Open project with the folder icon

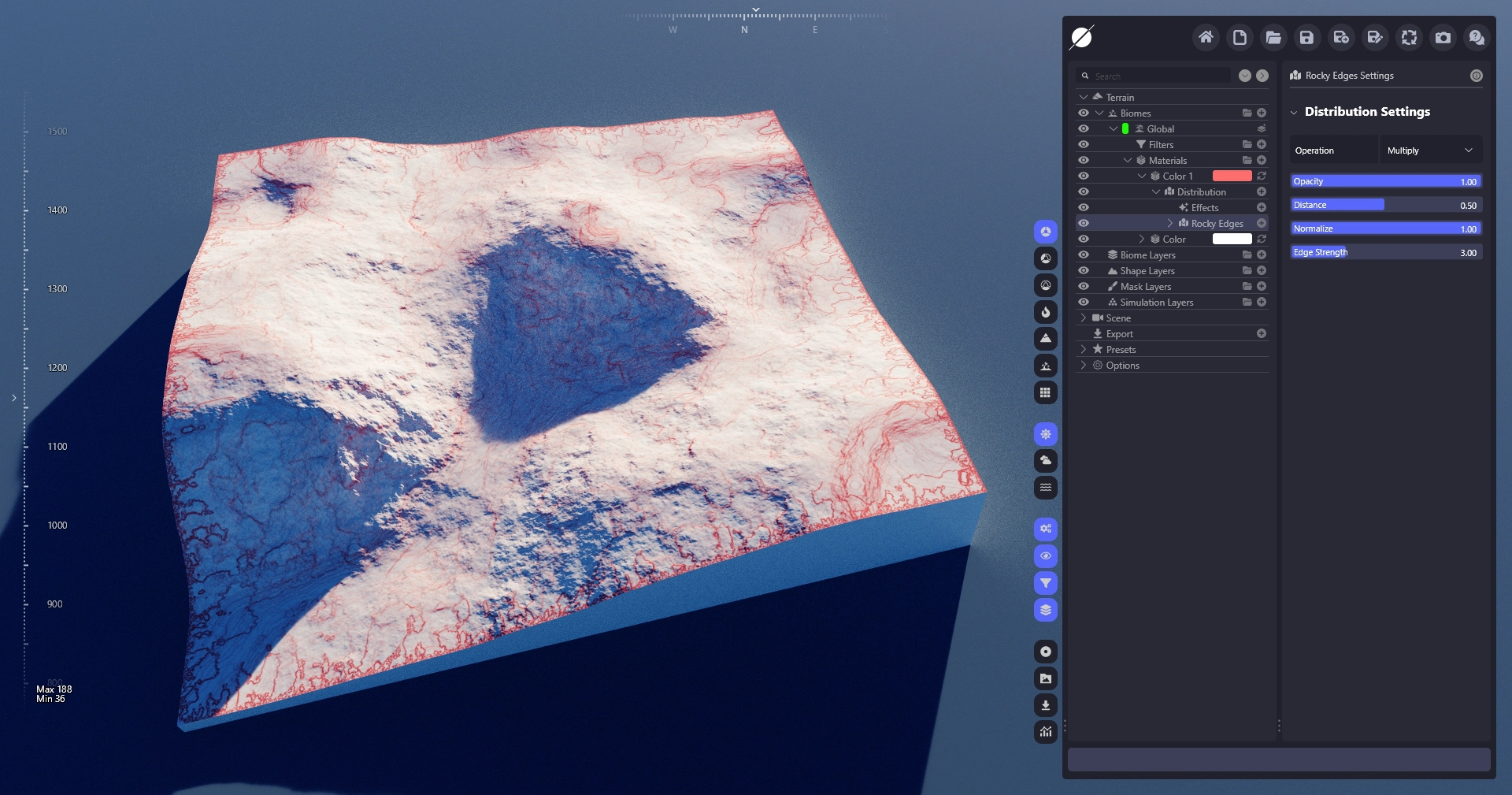[x=1273, y=37]
